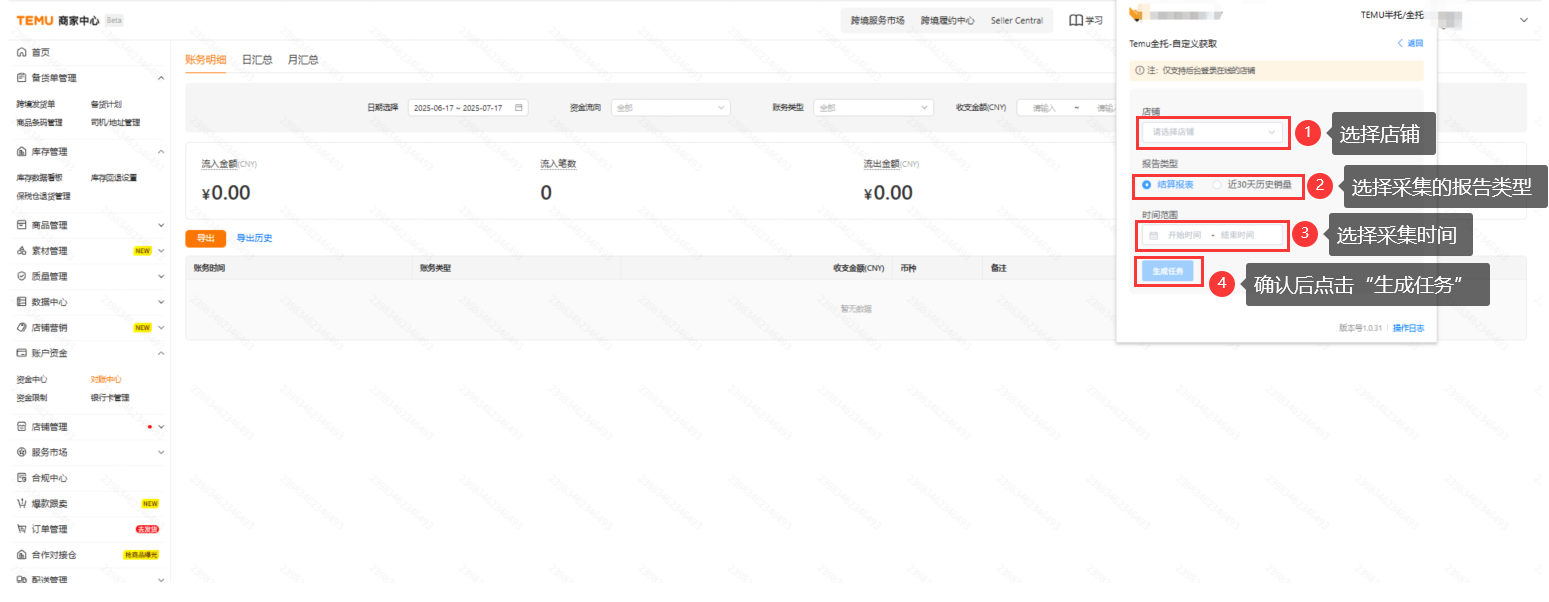Image resolution: width=1549 pixels, height=602 pixels.
Task: Click the 账务时间 column header
Action: (209, 268)
